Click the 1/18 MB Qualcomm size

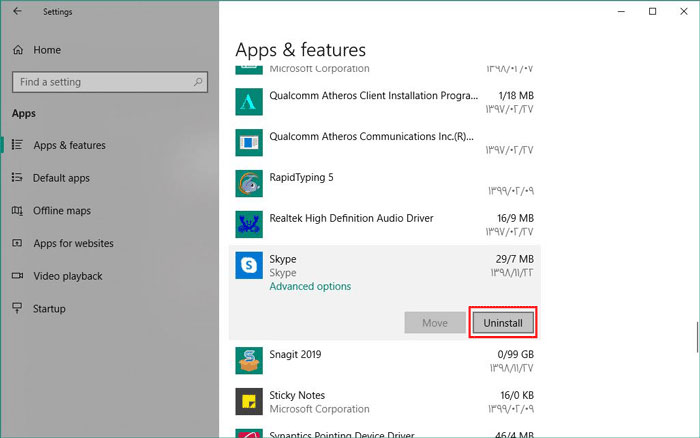tap(516, 96)
